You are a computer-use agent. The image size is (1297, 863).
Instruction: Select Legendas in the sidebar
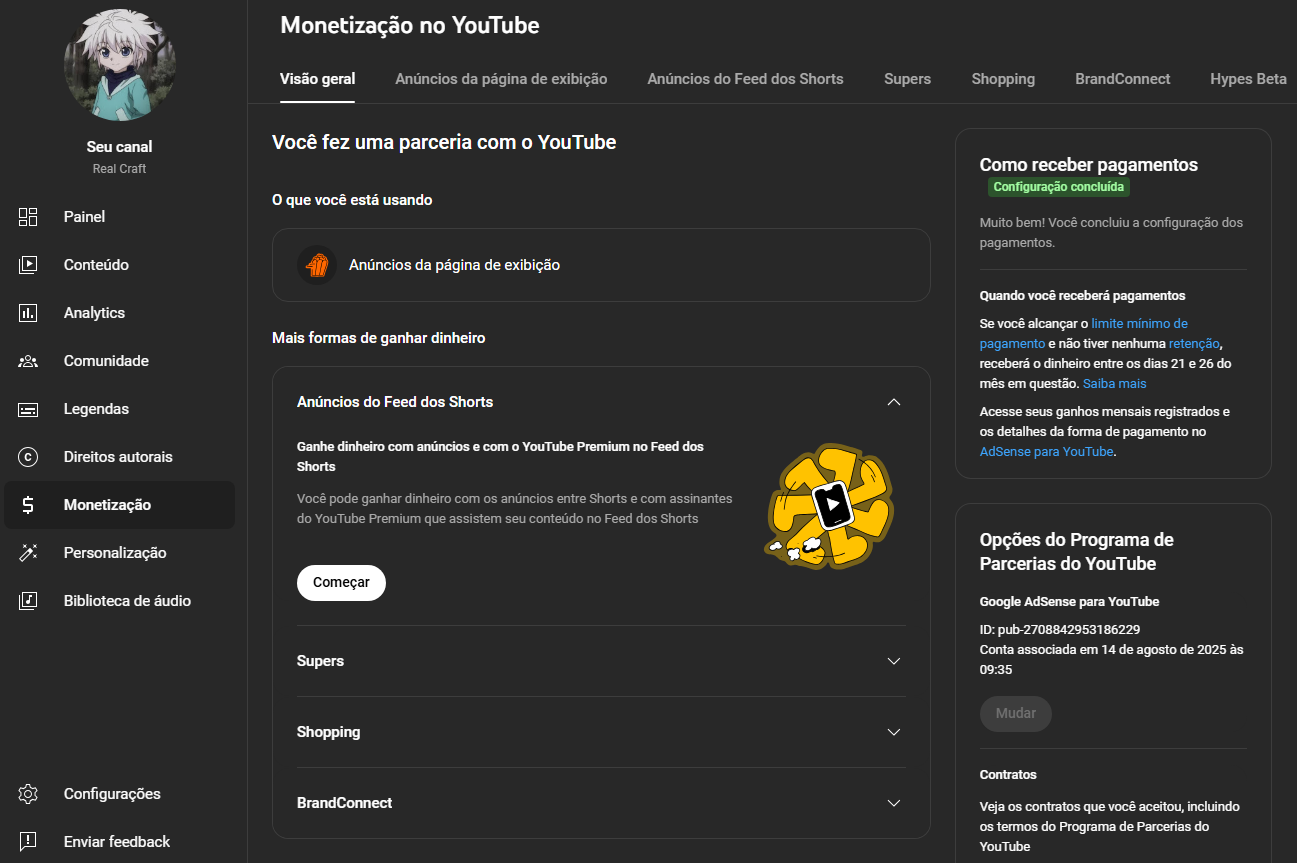(120, 409)
